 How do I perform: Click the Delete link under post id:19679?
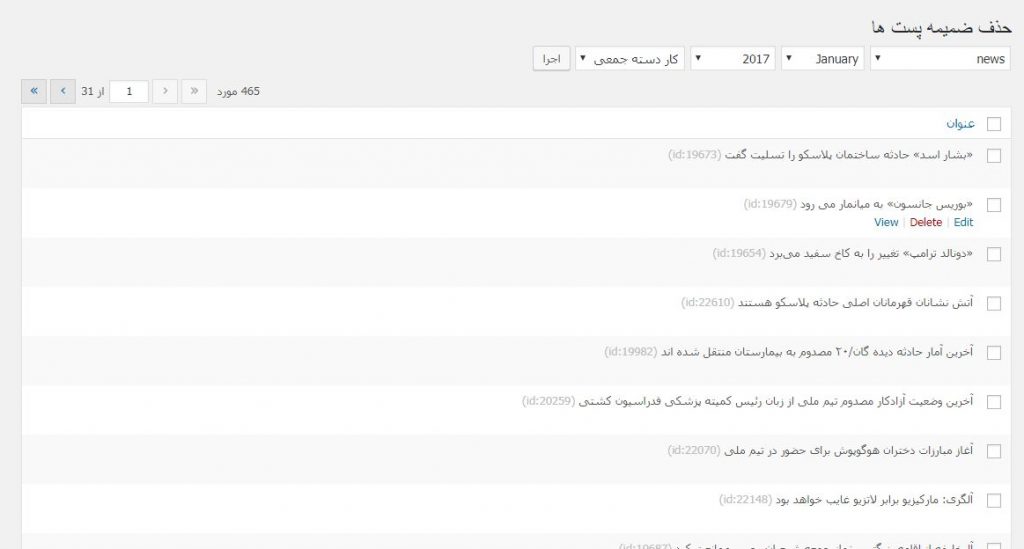(926, 223)
